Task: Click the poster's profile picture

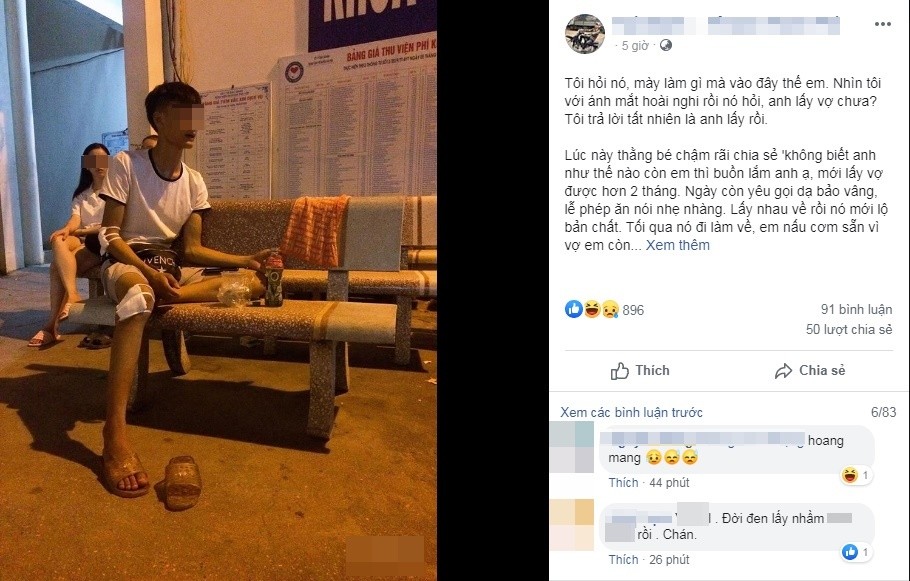Action: point(585,34)
